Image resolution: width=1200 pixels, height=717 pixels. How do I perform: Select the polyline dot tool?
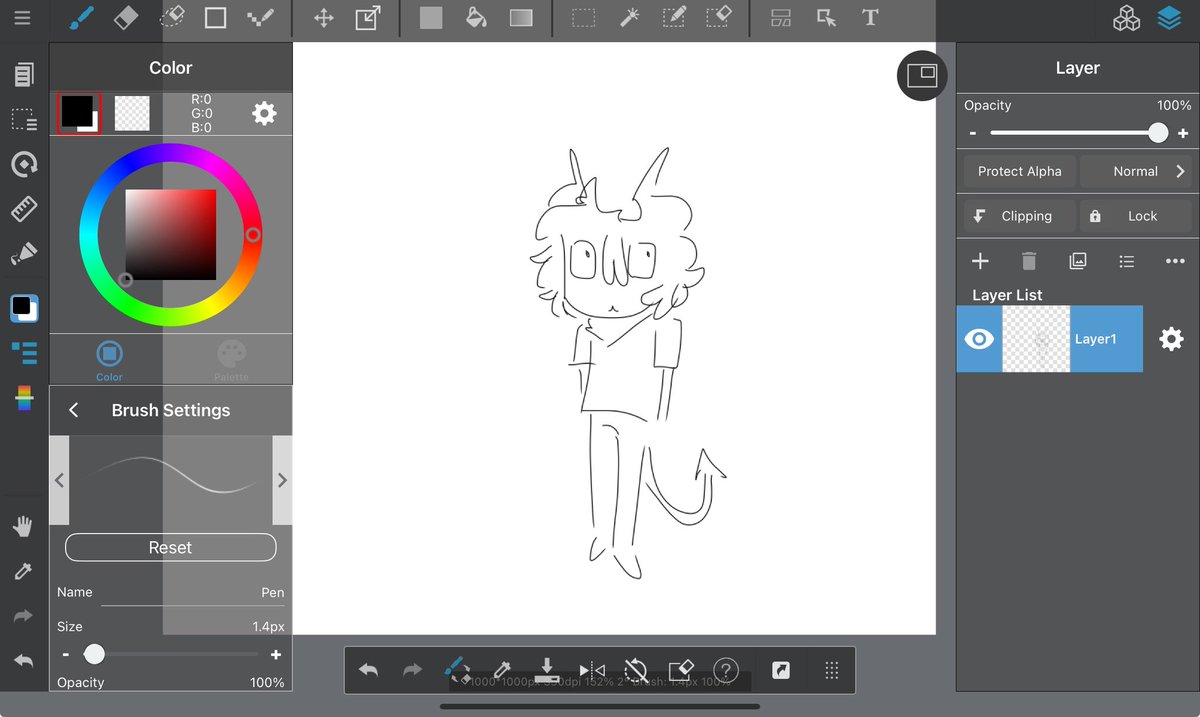click(x=260, y=18)
